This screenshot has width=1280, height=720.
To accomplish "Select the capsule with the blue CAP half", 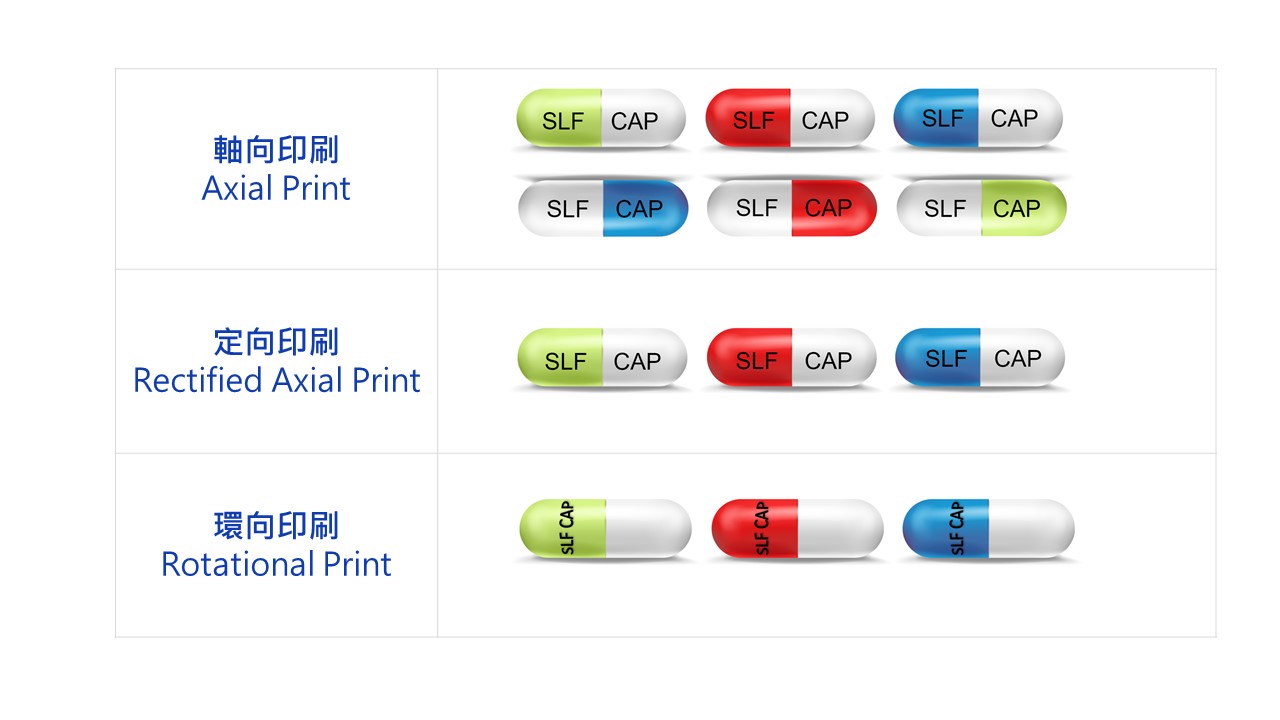I will pyautogui.click(x=603, y=208).
